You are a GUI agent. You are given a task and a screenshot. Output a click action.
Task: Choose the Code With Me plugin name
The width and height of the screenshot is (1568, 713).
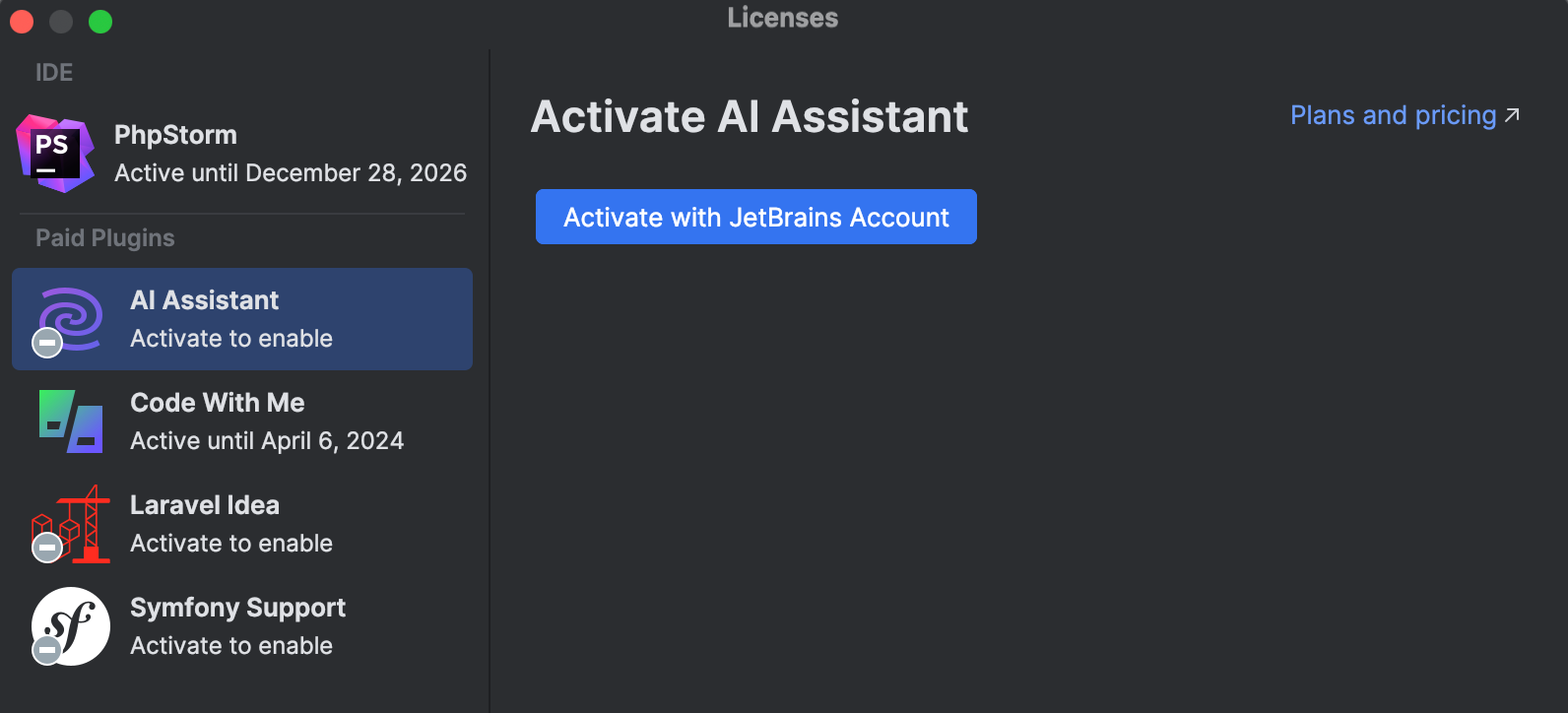(x=218, y=403)
